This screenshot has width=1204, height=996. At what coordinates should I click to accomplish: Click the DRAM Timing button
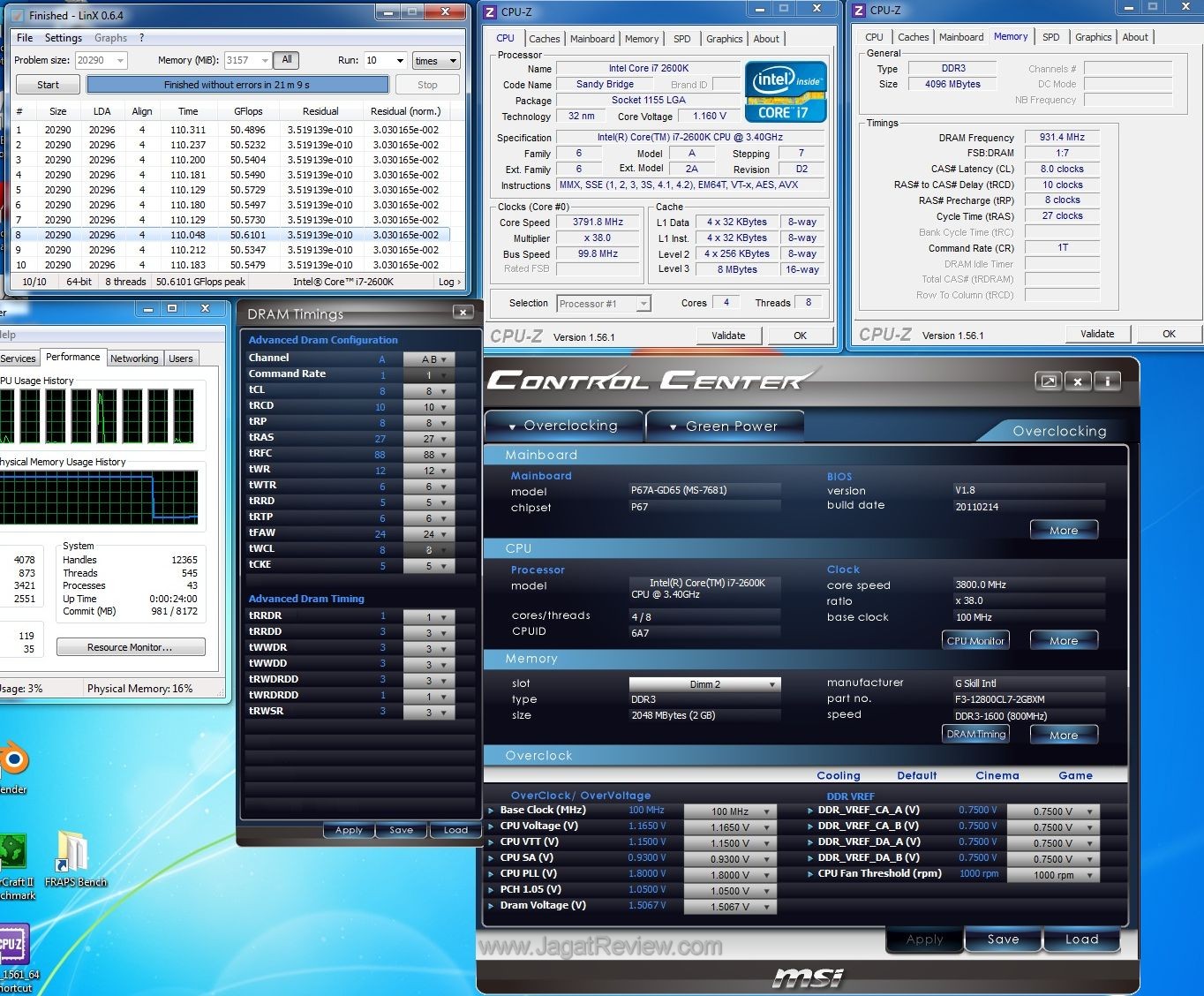(x=975, y=734)
